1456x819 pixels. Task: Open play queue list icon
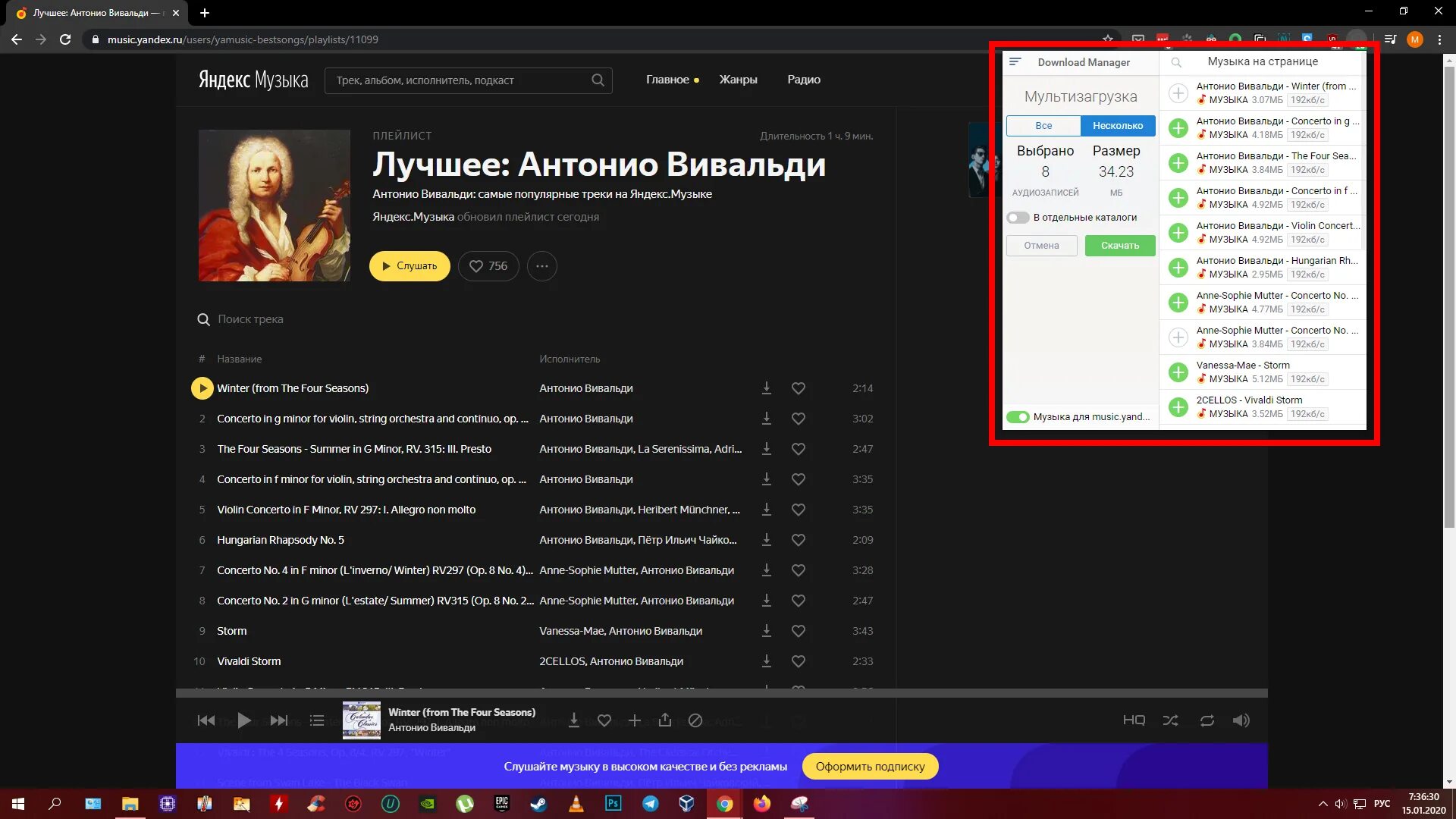click(317, 720)
